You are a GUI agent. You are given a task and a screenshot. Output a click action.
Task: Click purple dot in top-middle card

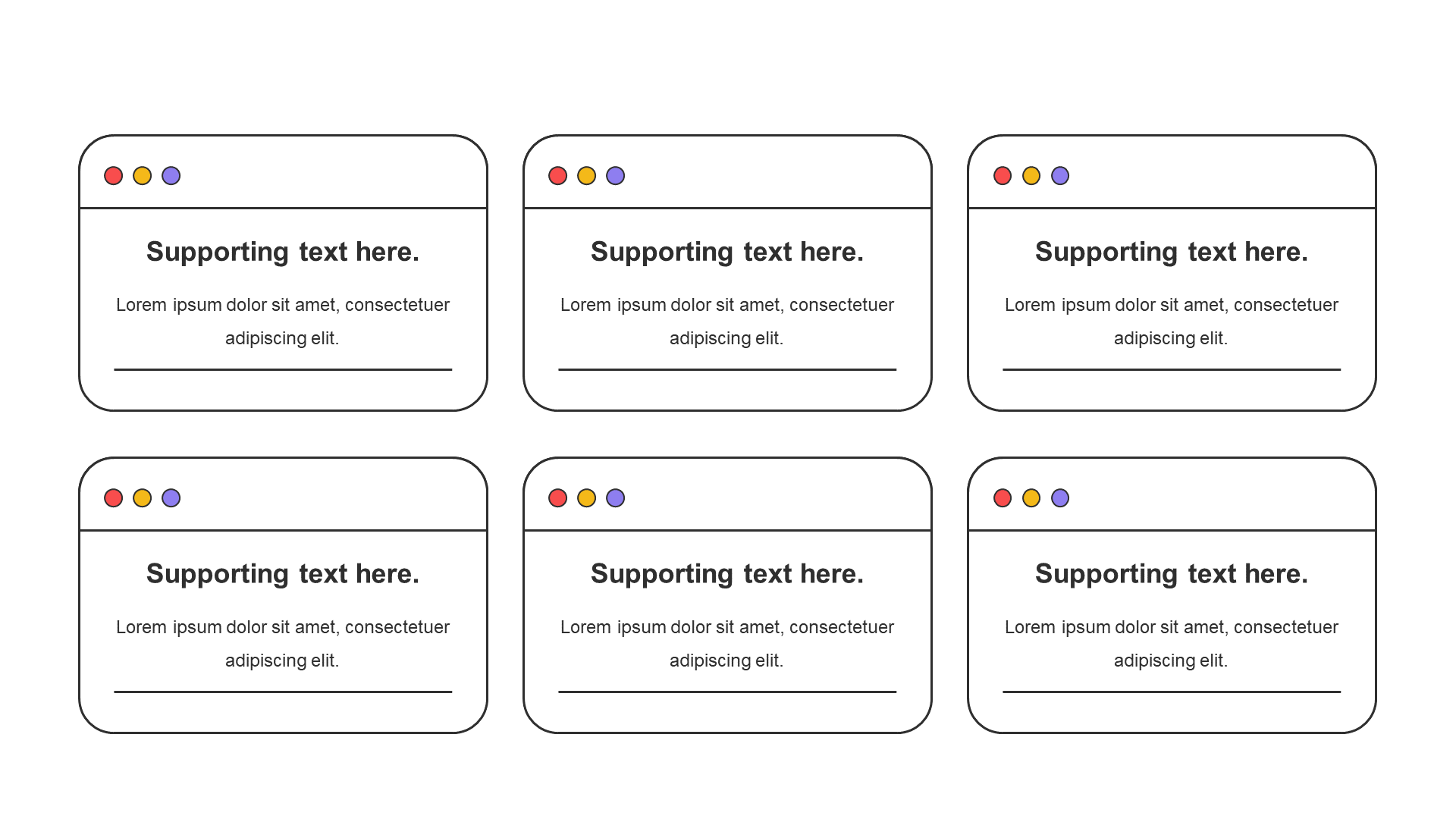pyautogui.click(x=616, y=176)
